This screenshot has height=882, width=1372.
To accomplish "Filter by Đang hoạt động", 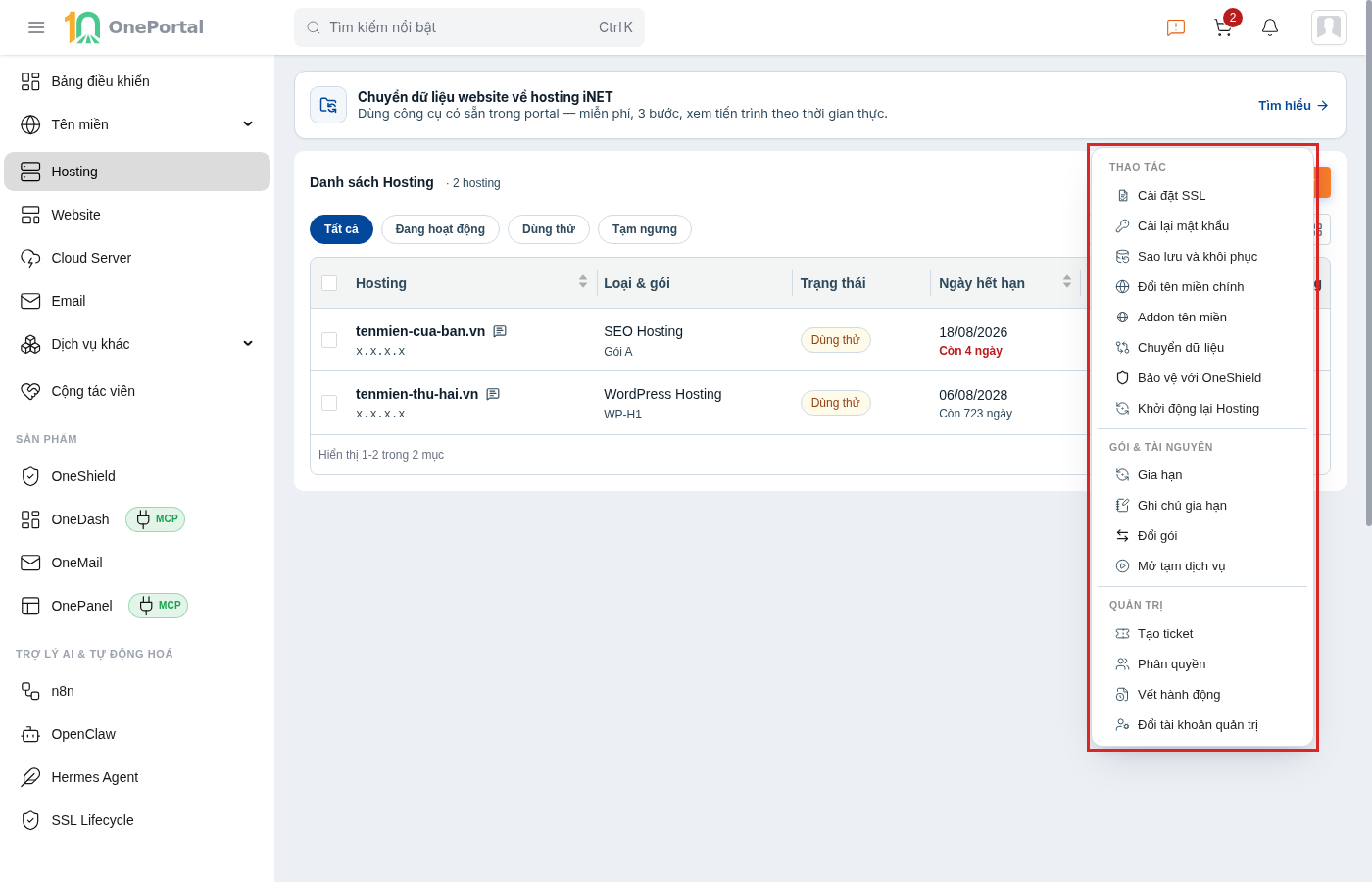I will [x=440, y=229].
